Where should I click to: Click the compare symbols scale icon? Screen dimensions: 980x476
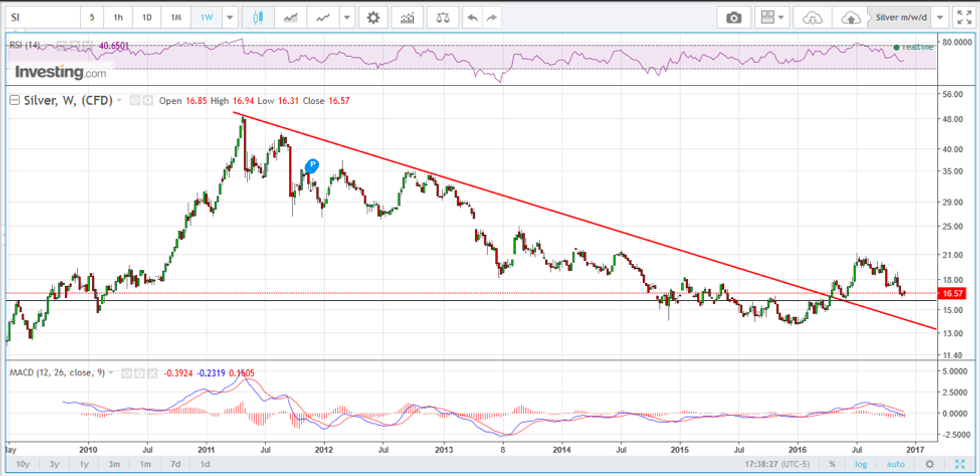pos(441,17)
